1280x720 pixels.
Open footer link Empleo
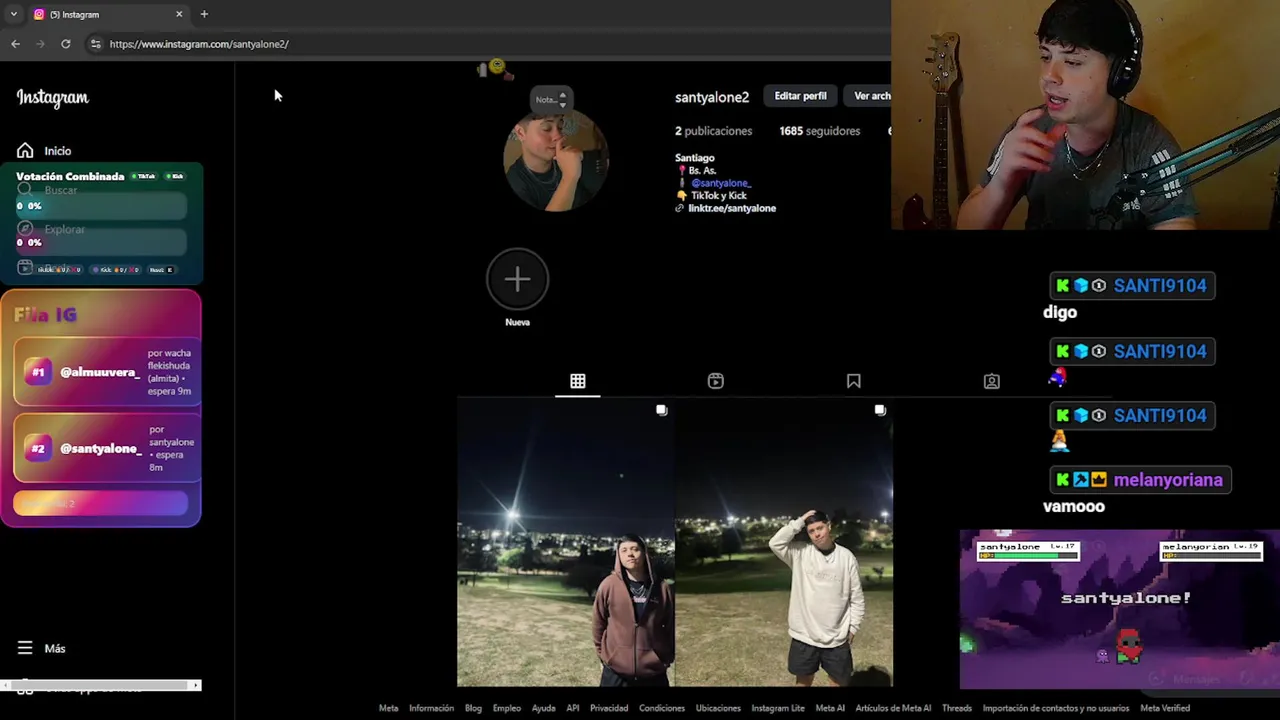coord(506,708)
